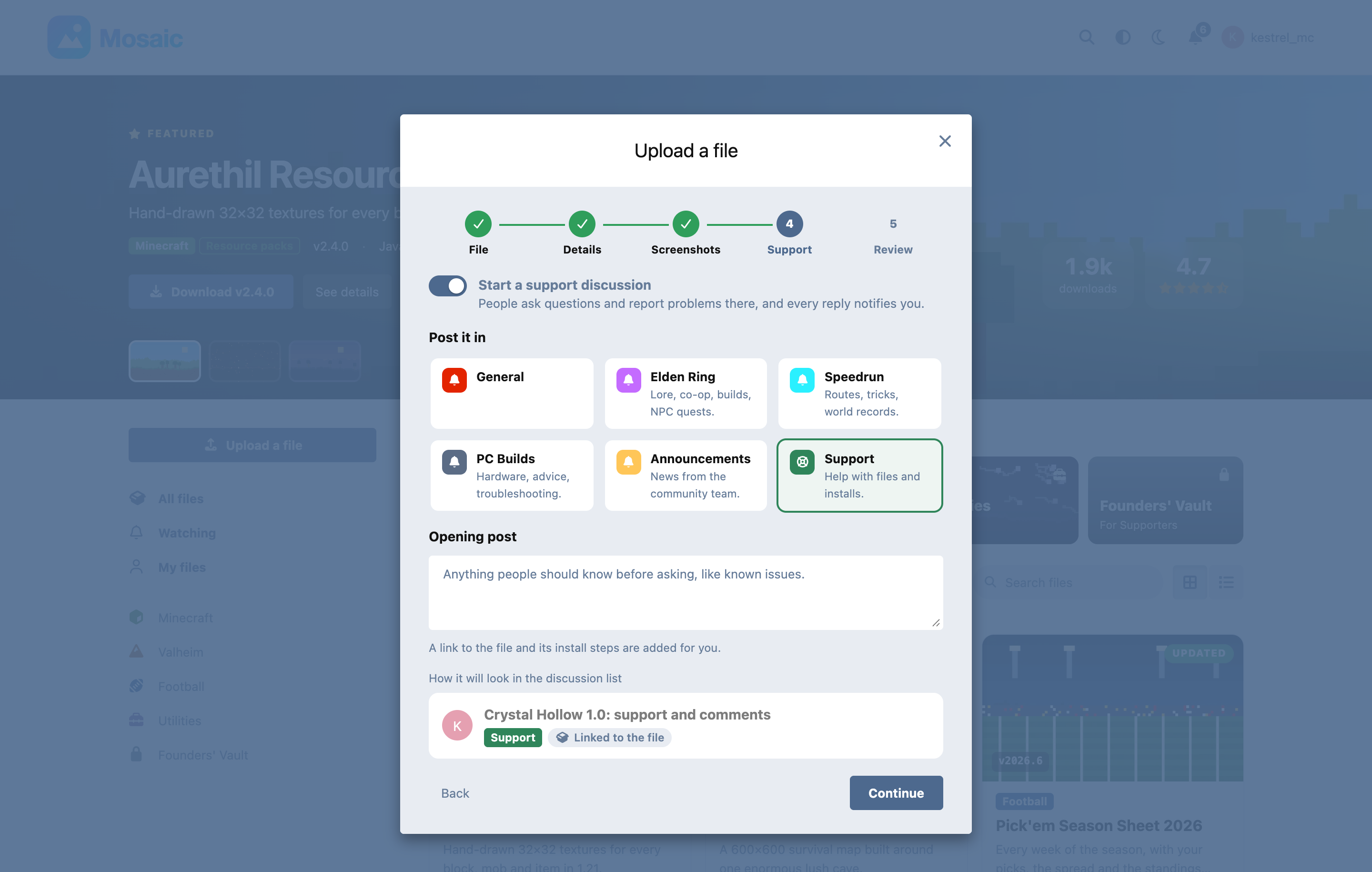Select the PC Builds category
Image resolution: width=1372 pixels, height=872 pixels.
(x=512, y=476)
